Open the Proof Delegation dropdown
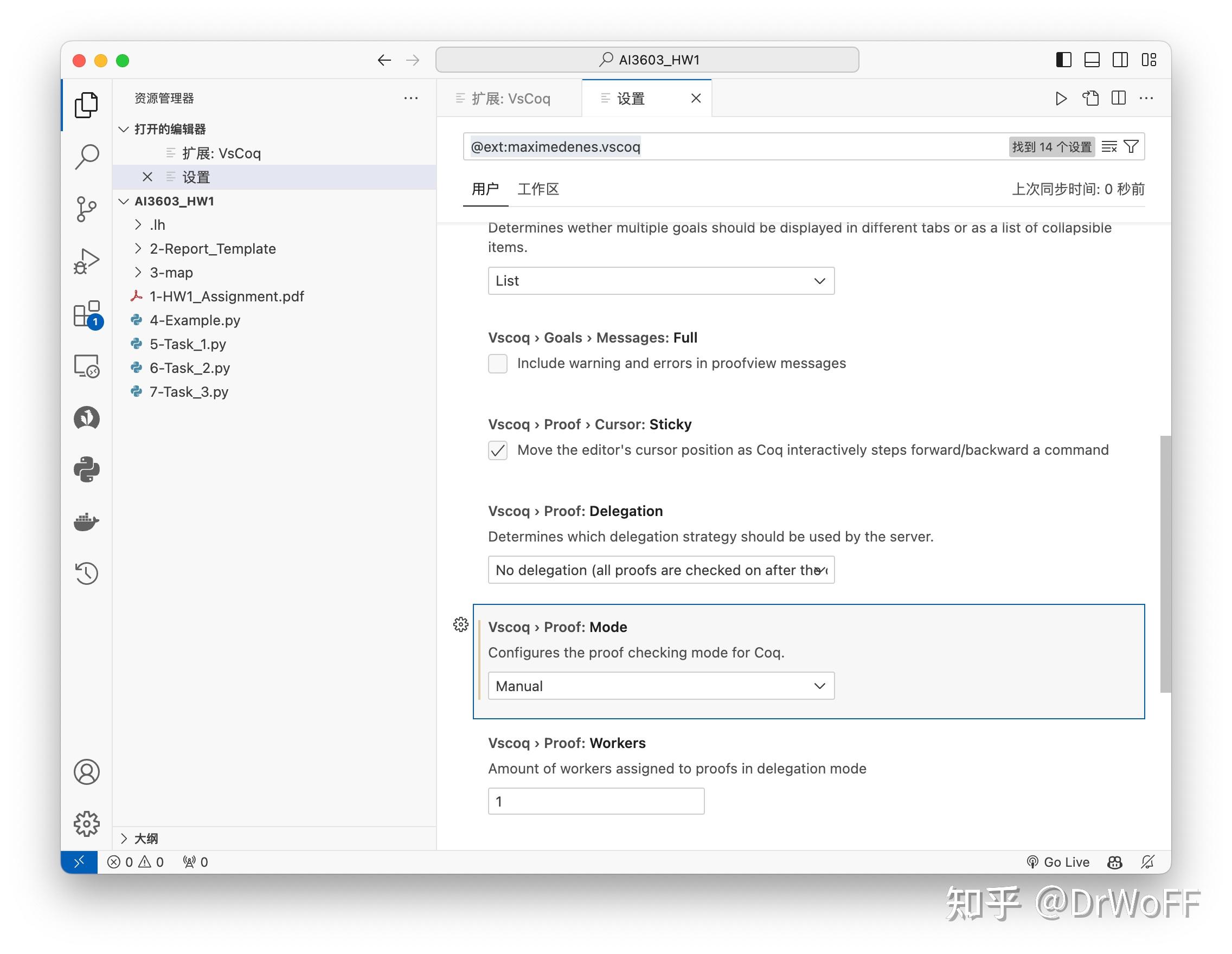Image resolution: width=1232 pixels, height=954 pixels. click(660, 570)
